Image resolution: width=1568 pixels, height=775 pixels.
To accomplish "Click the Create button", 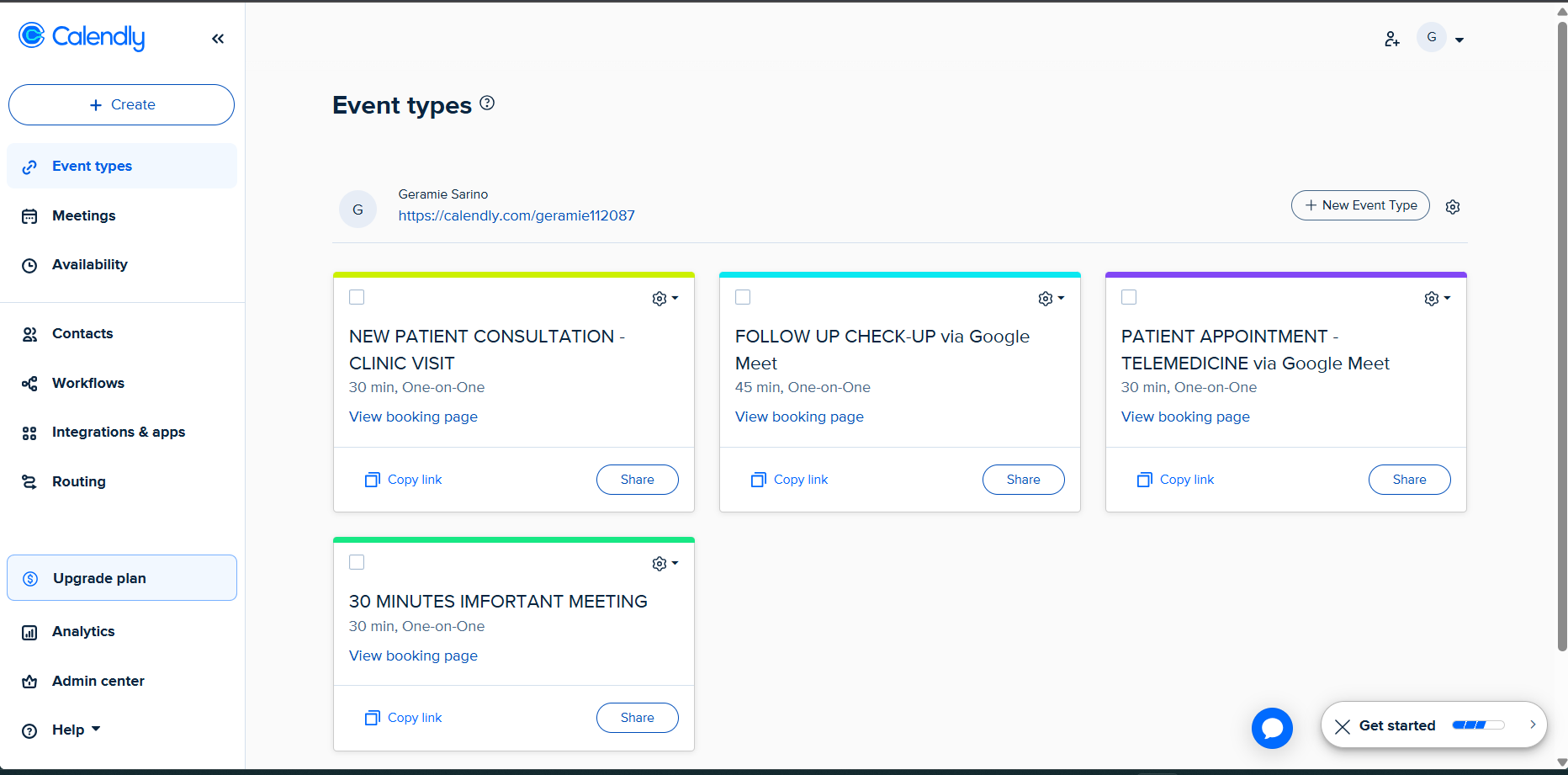I will [121, 104].
